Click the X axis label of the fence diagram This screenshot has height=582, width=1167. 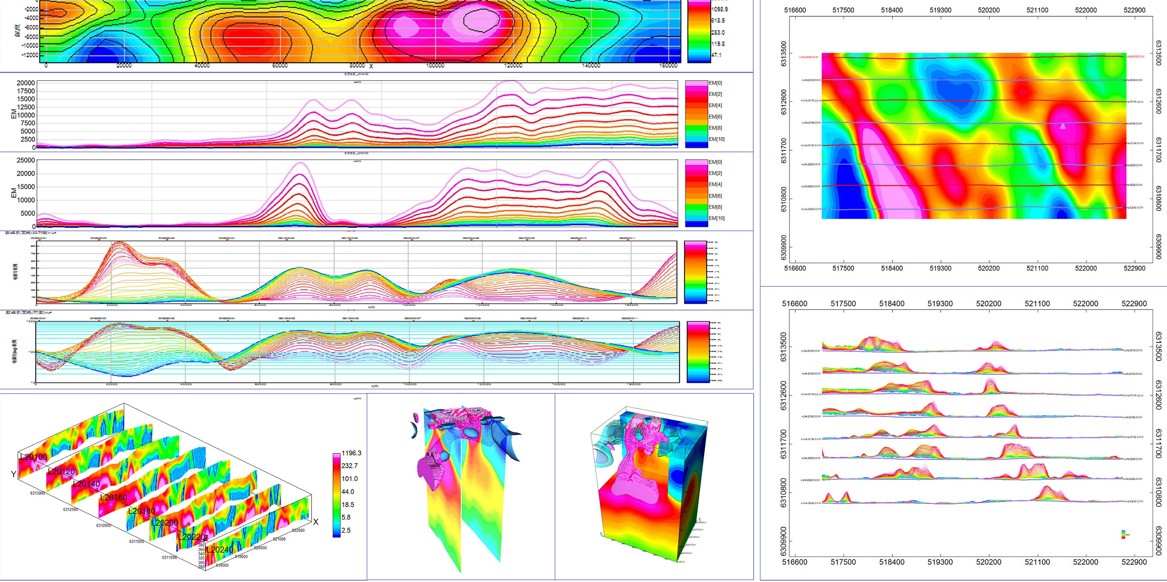coord(315,522)
